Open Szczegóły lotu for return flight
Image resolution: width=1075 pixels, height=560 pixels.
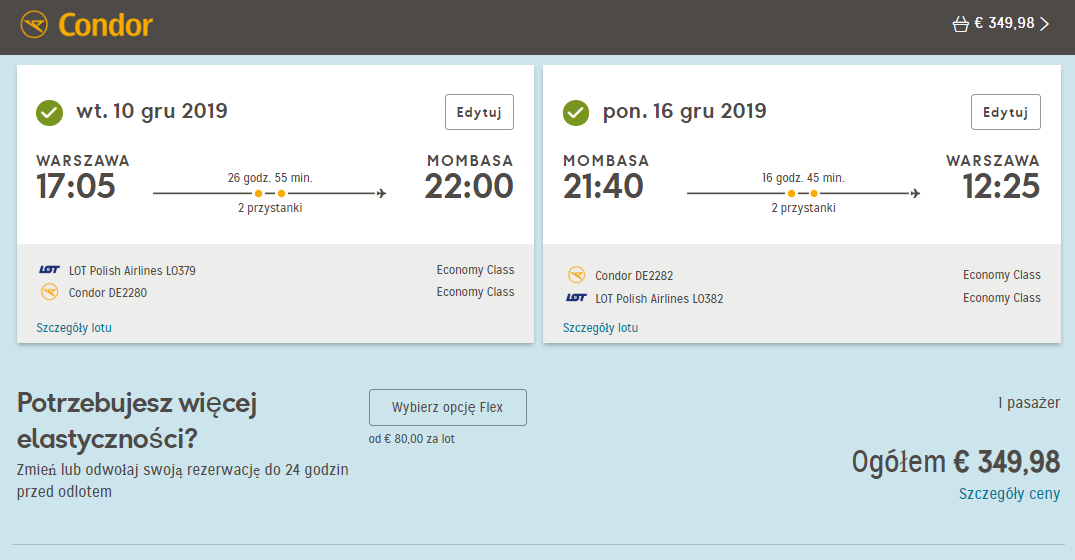[x=601, y=328]
